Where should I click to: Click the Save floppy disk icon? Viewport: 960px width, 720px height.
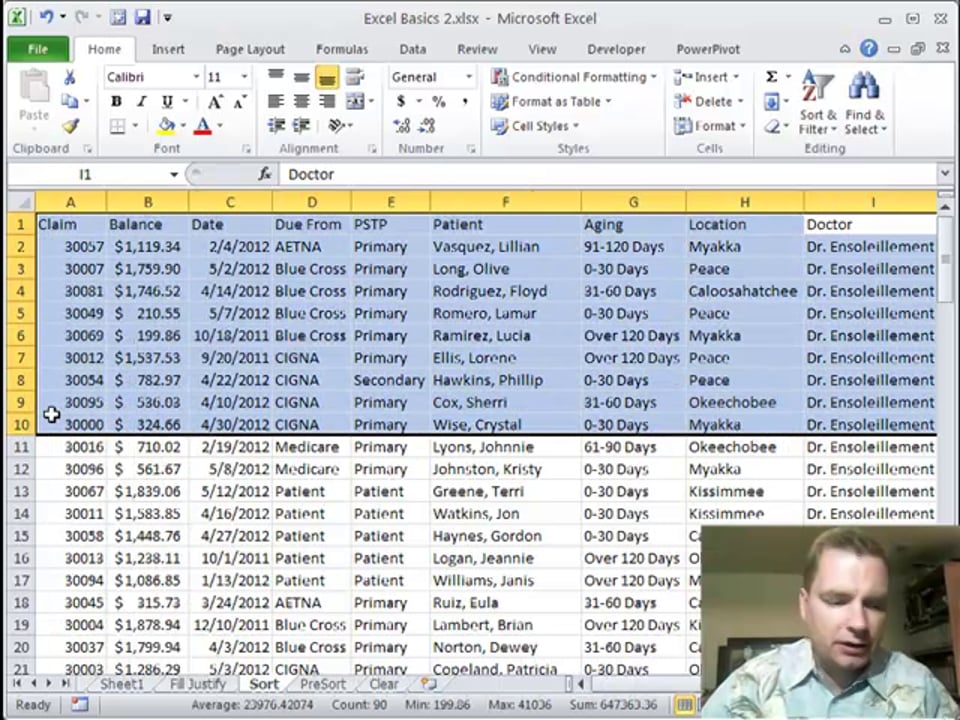[x=142, y=17]
